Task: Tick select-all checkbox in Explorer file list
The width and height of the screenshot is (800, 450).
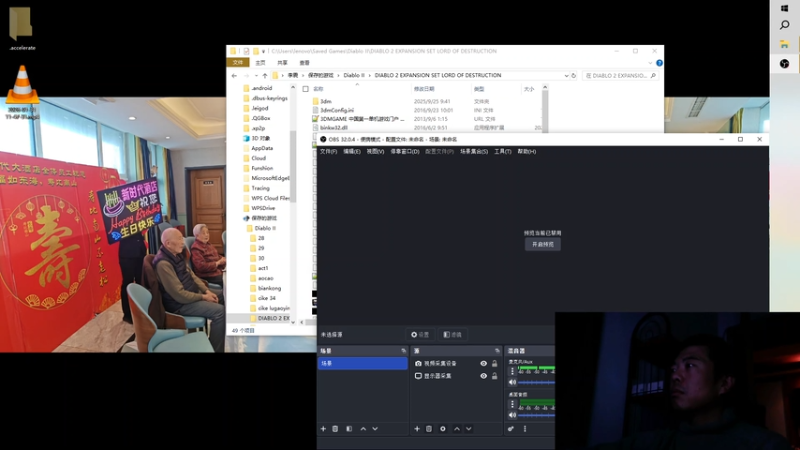Action: point(306,89)
